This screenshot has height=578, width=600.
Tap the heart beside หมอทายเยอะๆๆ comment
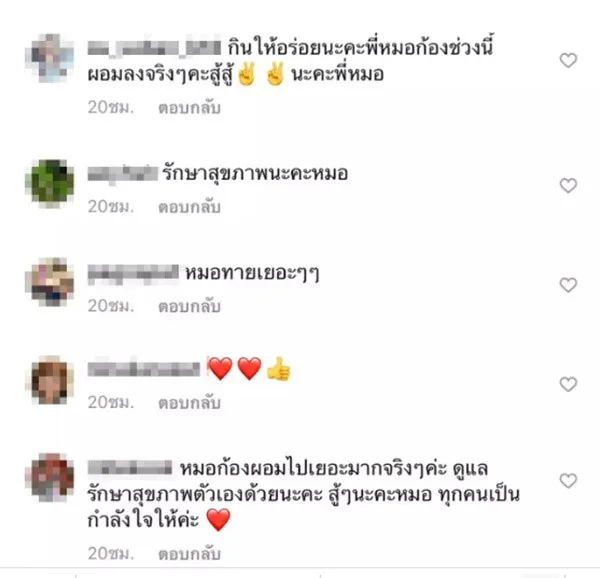coord(568,285)
